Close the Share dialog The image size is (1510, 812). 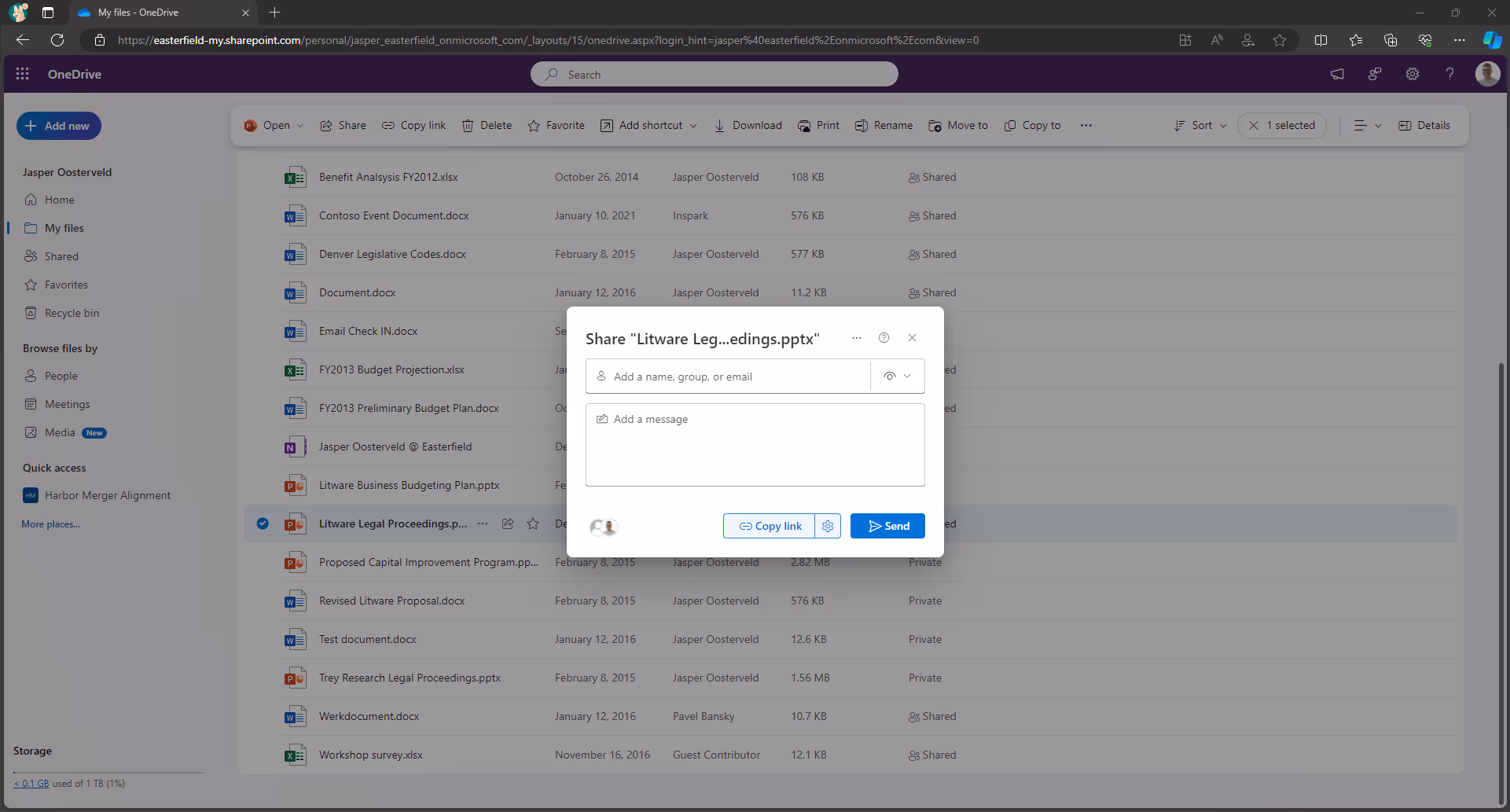pyautogui.click(x=913, y=338)
